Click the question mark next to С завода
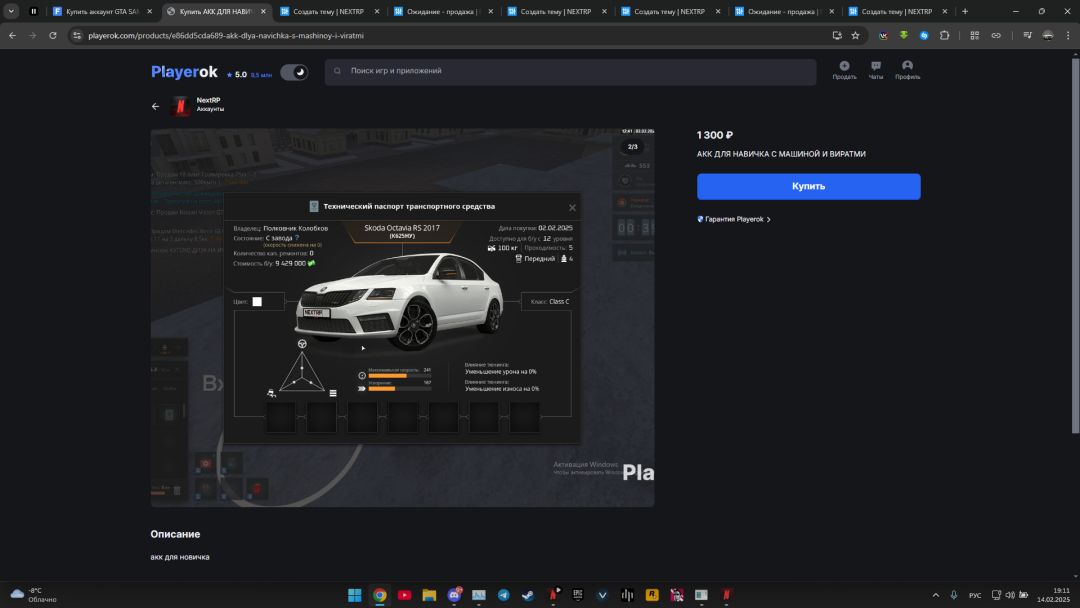Image resolution: width=1080 pixels, height=608 pixels. coord(297,238)
